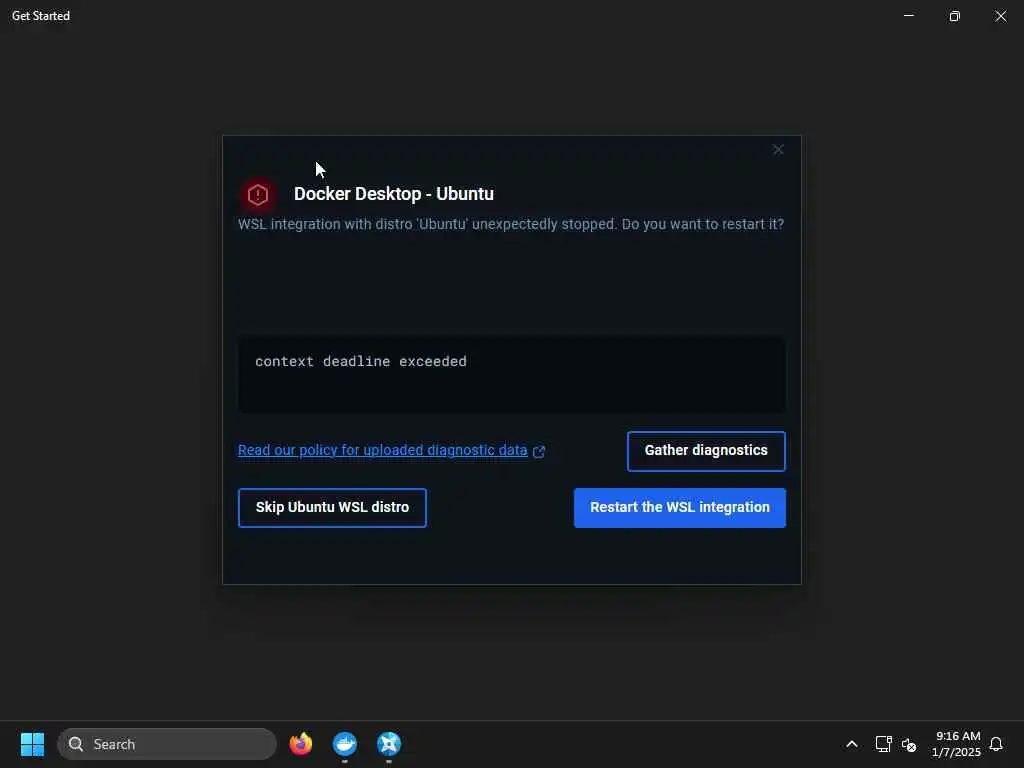
Task: Click the magnifier icon in the Search box
Action: 76,744
